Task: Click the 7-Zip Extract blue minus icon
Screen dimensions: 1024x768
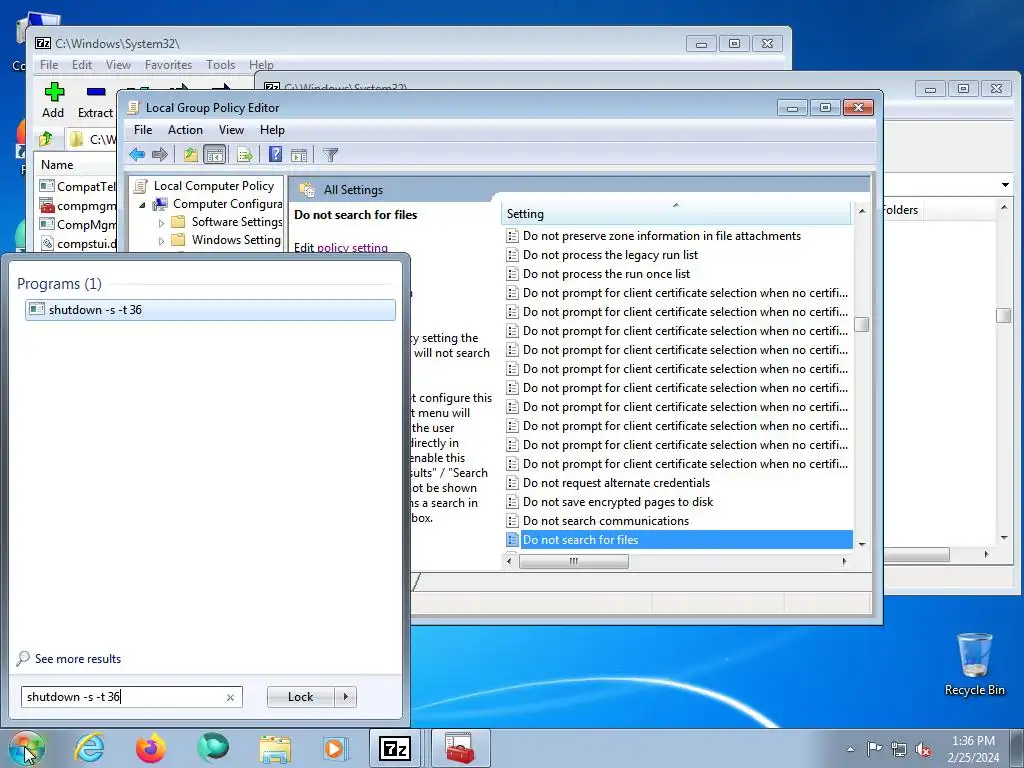Action: point(96,92)
